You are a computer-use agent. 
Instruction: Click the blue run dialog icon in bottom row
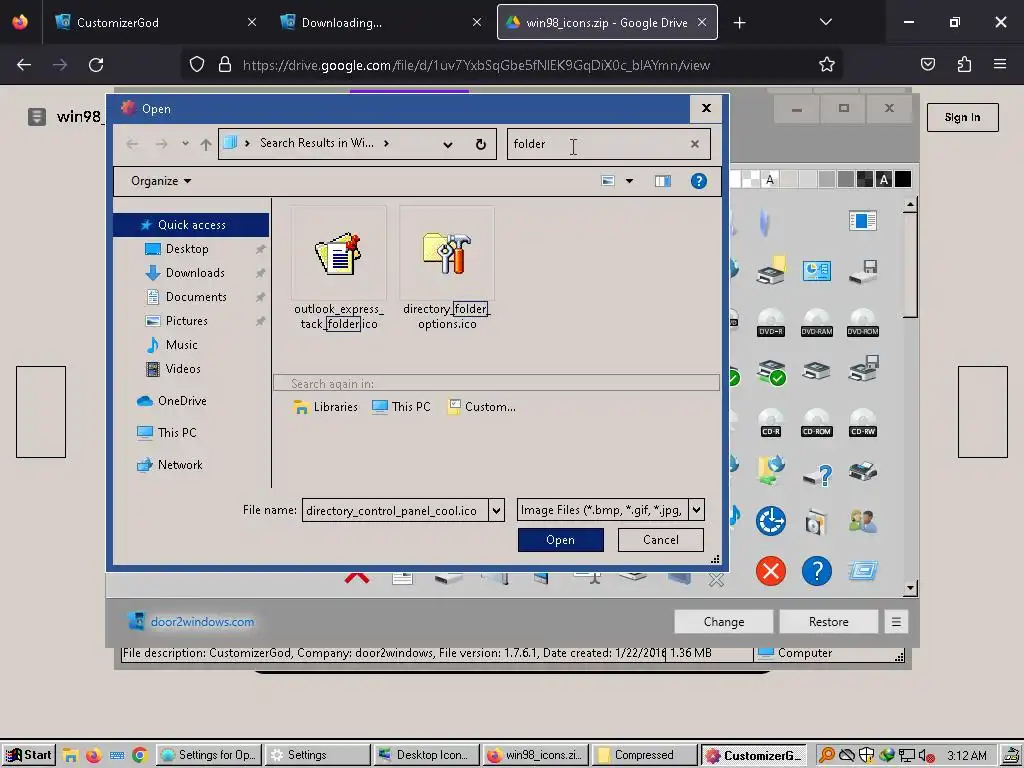pos(863,571)
